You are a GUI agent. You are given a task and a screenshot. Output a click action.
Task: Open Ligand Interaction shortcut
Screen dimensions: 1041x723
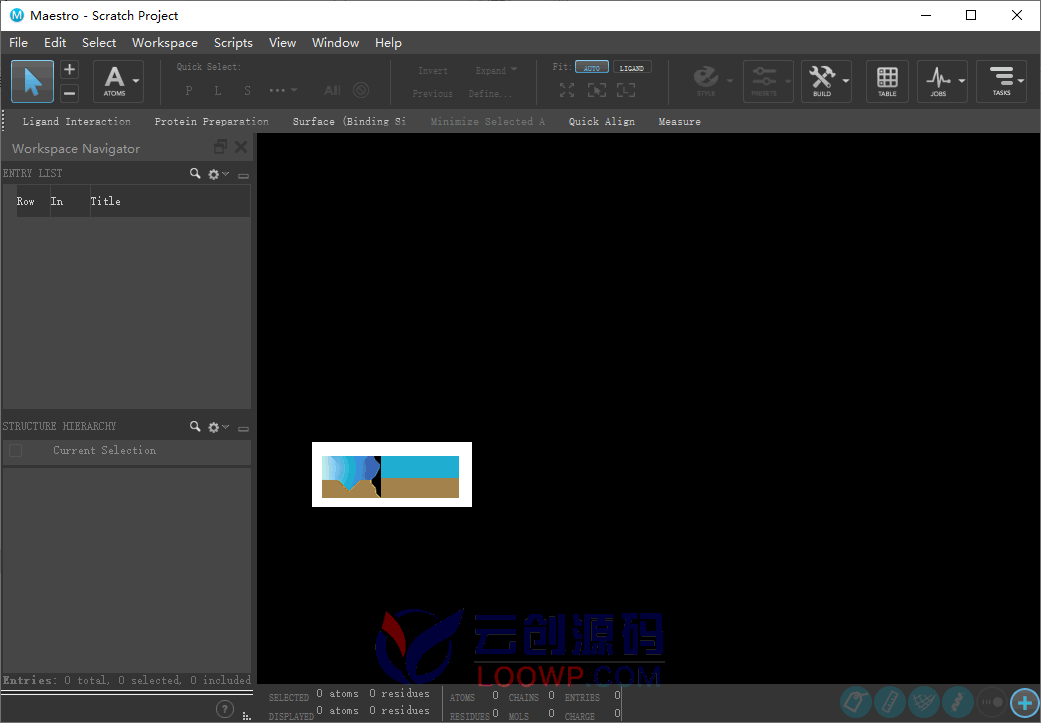click(76, 121)
